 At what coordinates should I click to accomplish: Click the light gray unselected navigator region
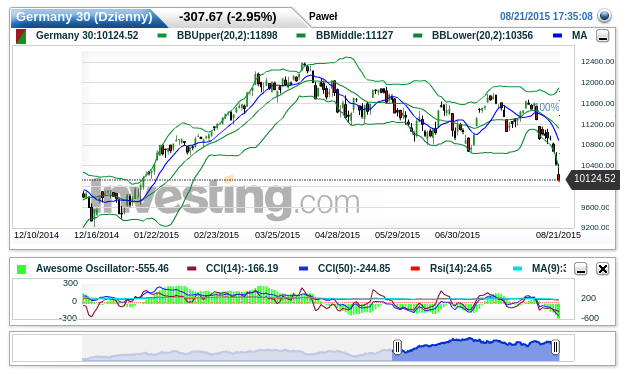238,348
